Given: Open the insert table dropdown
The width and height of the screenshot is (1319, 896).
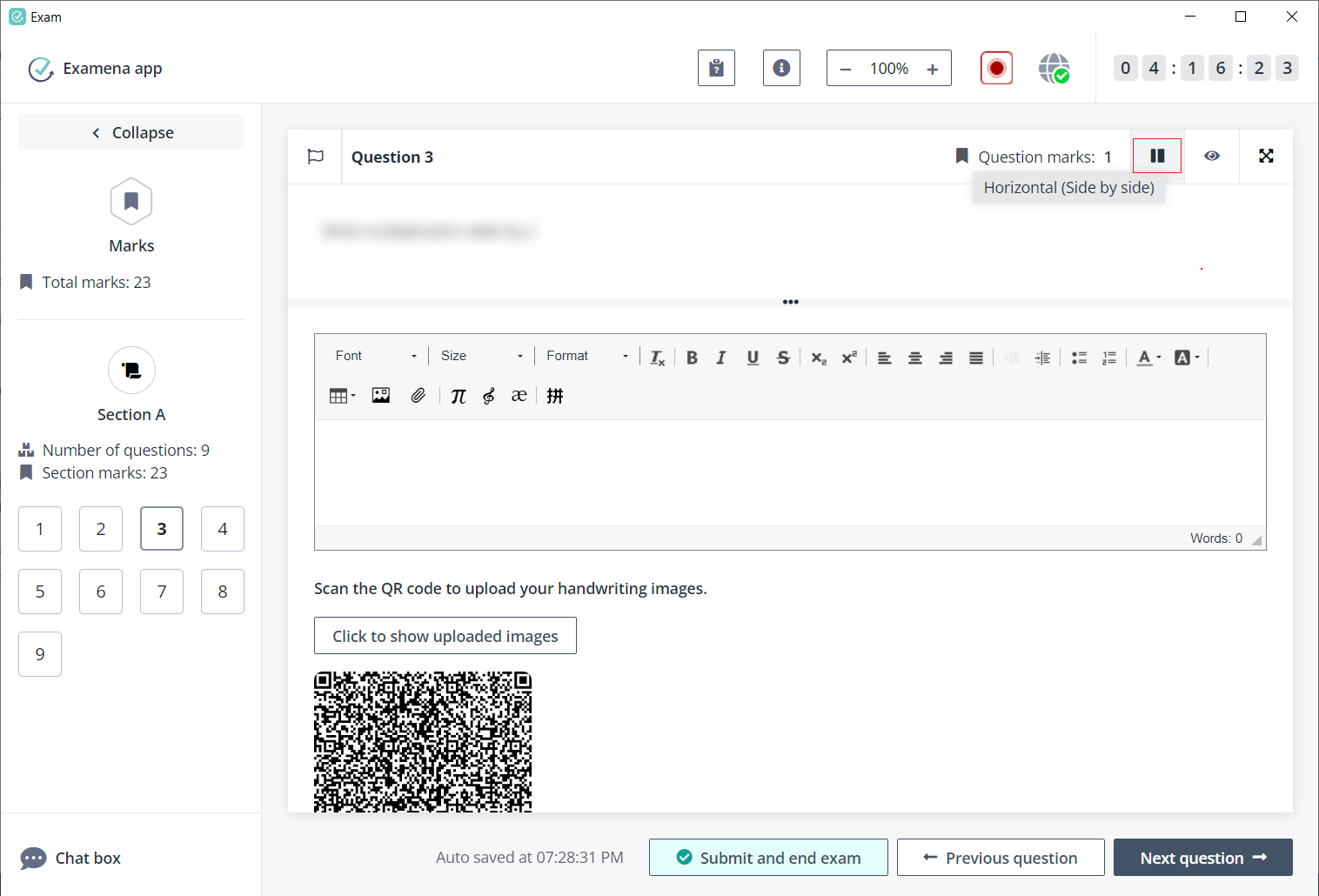Looking at the screenshot, I should (x=342, y=396).
